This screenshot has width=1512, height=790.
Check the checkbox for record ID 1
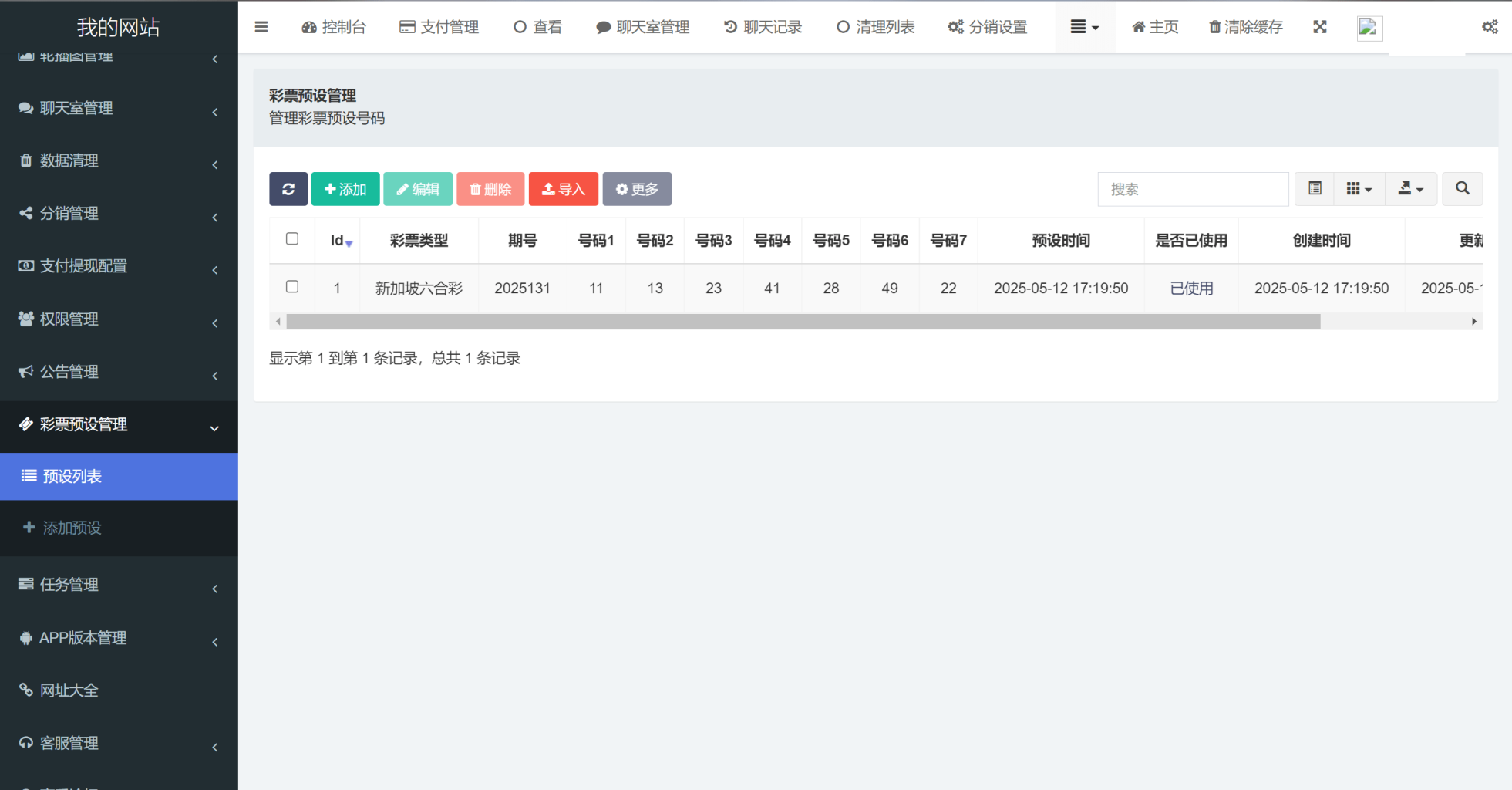pos(292,286)
